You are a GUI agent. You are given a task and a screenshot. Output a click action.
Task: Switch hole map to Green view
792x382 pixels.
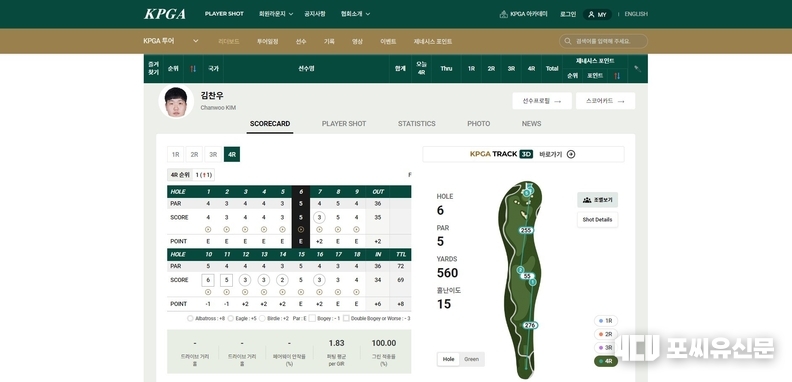pos(471,359)
